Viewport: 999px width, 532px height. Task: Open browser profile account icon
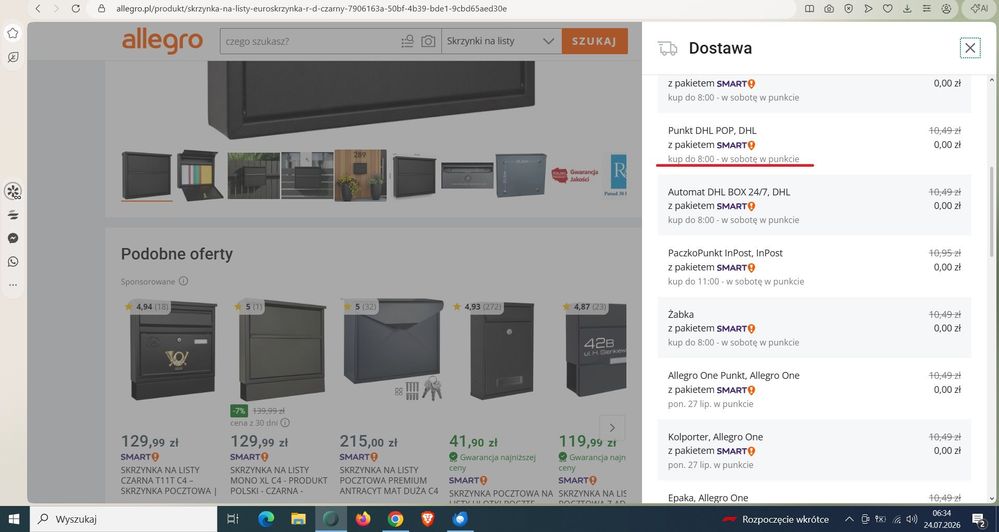tap(947, 9)
